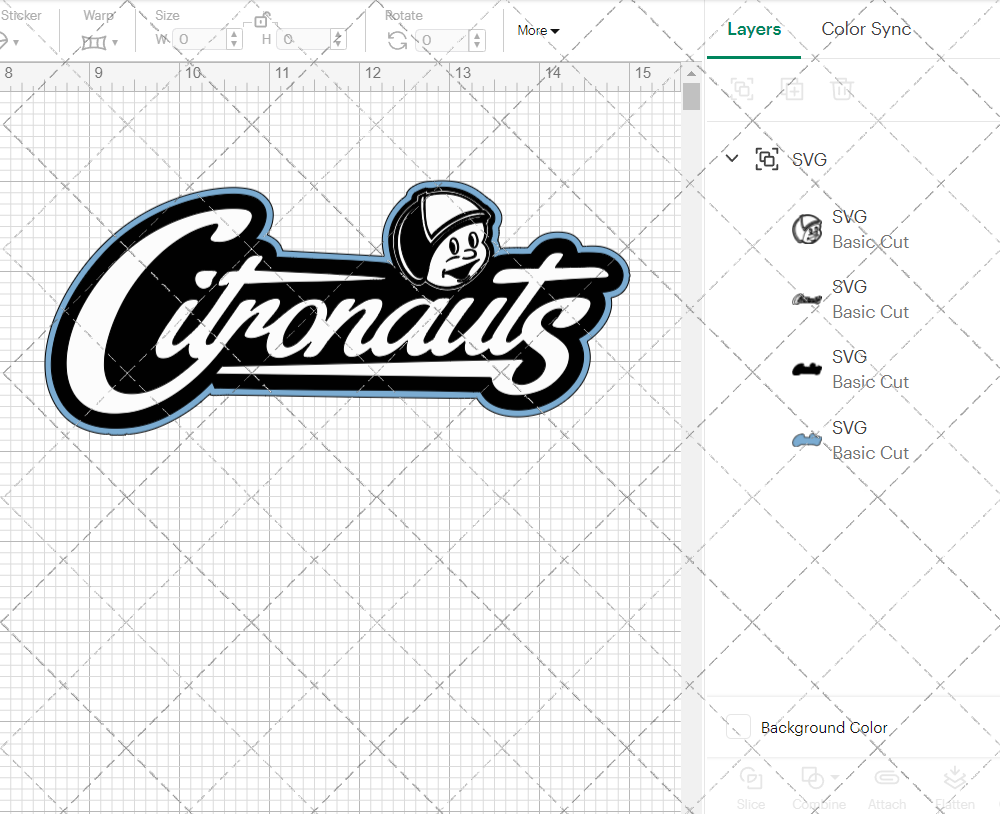Image resolution: width=1000 pixels, height=814 pixels.
Task: Select the Flatten tool
Action: [x=955, y=778]
